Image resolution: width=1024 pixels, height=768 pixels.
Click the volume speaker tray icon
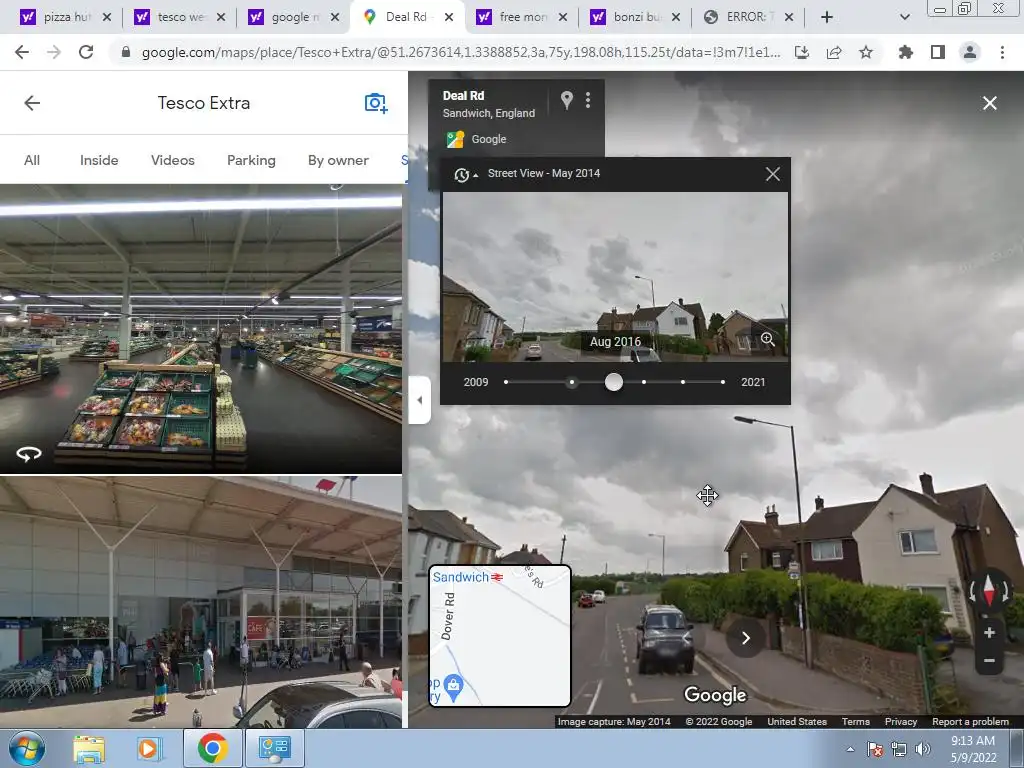pos(923,749)
